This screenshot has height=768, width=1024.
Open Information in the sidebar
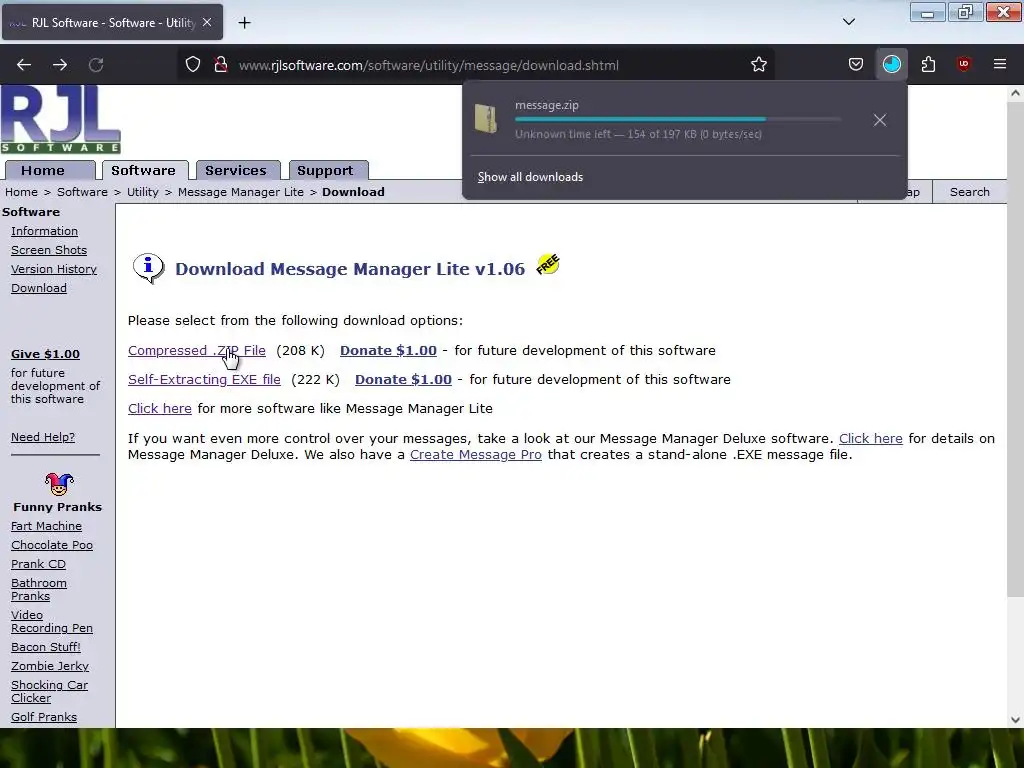[44, 231]
